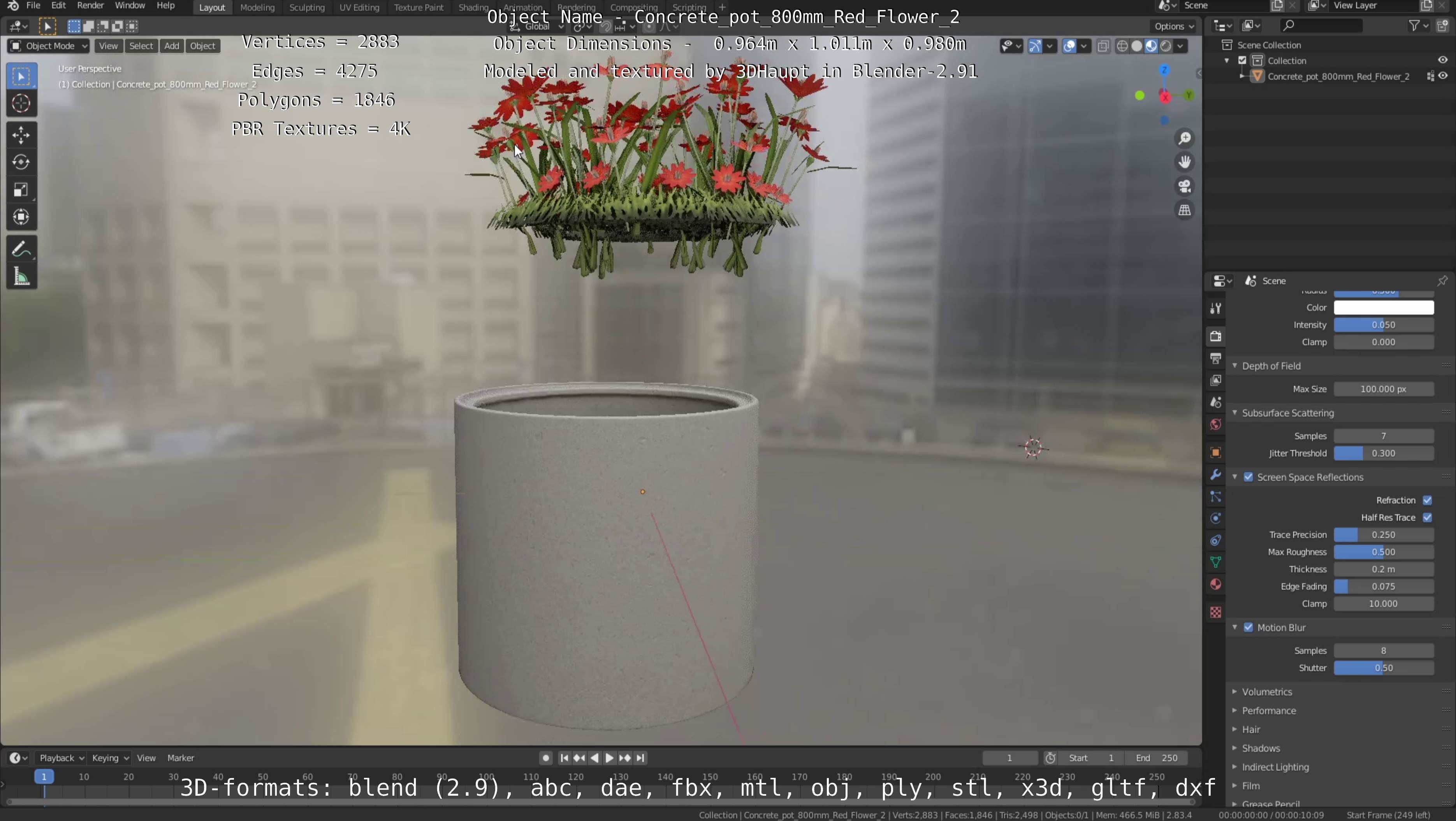Click the pan view hand icon
The image size is (1456, 821).
[x=1184, y=162]
